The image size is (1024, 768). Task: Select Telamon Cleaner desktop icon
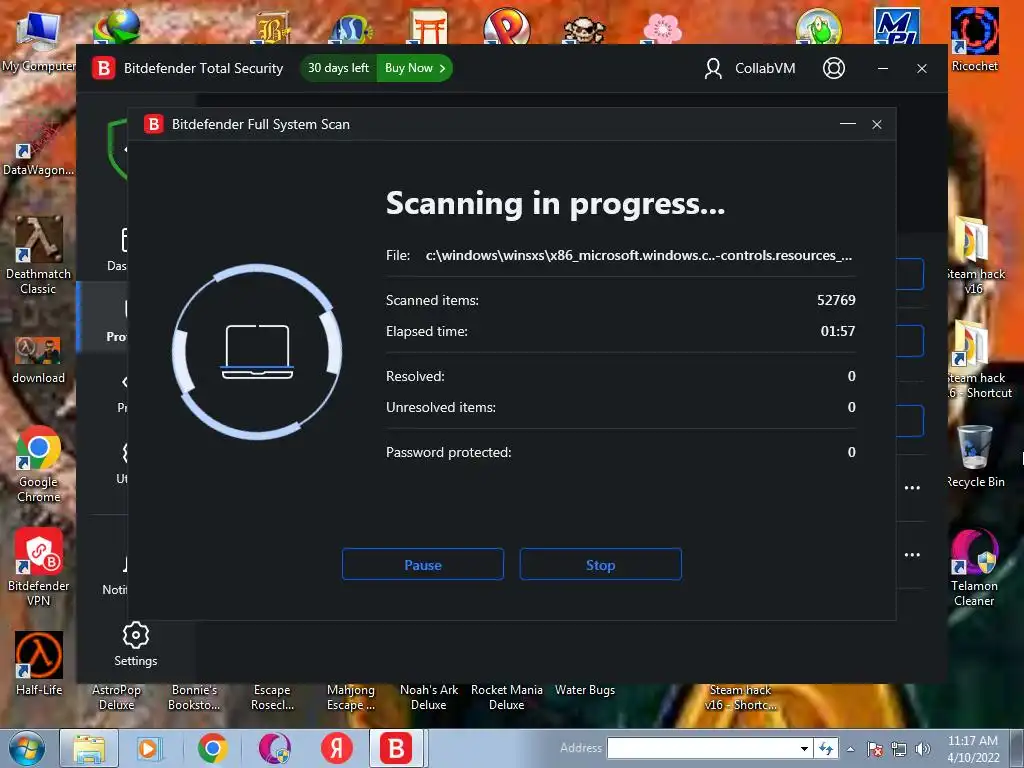pos(974,567)
